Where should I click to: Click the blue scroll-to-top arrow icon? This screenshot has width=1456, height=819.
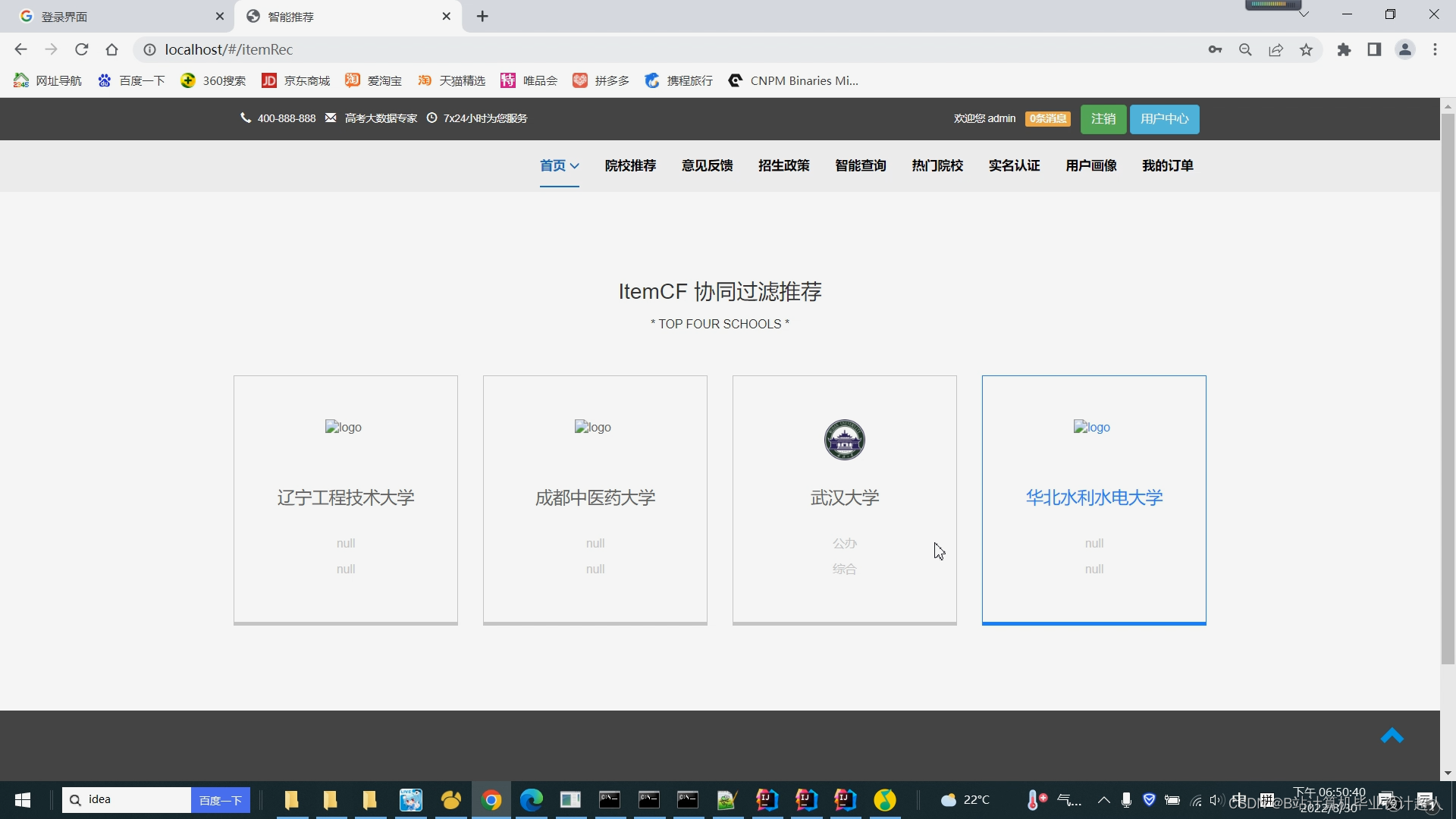[1392, 736]
